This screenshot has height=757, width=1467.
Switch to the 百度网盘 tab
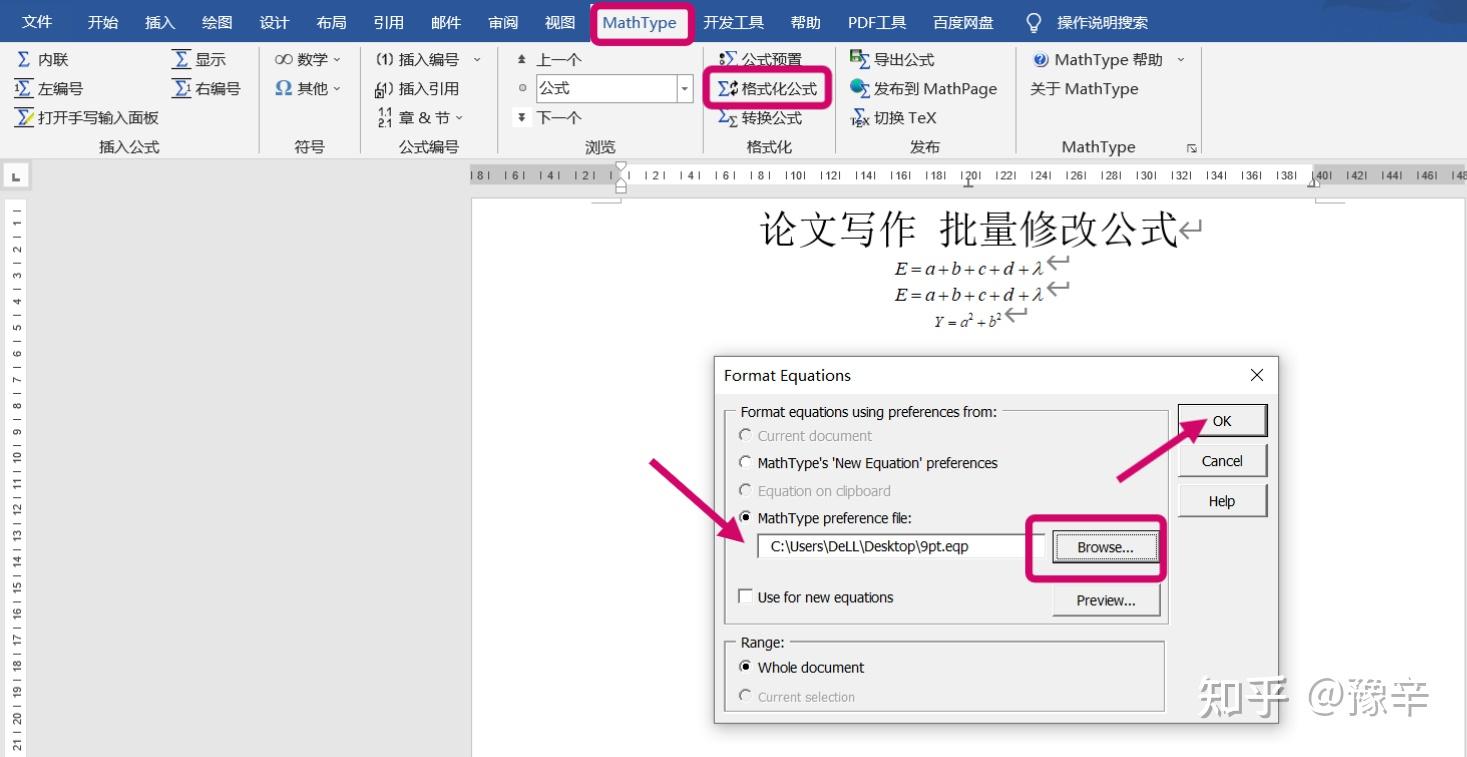[x=963, y=22]
